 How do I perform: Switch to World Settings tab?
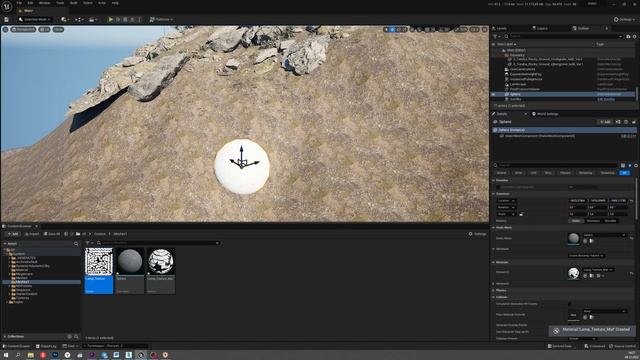click(546, 114)
